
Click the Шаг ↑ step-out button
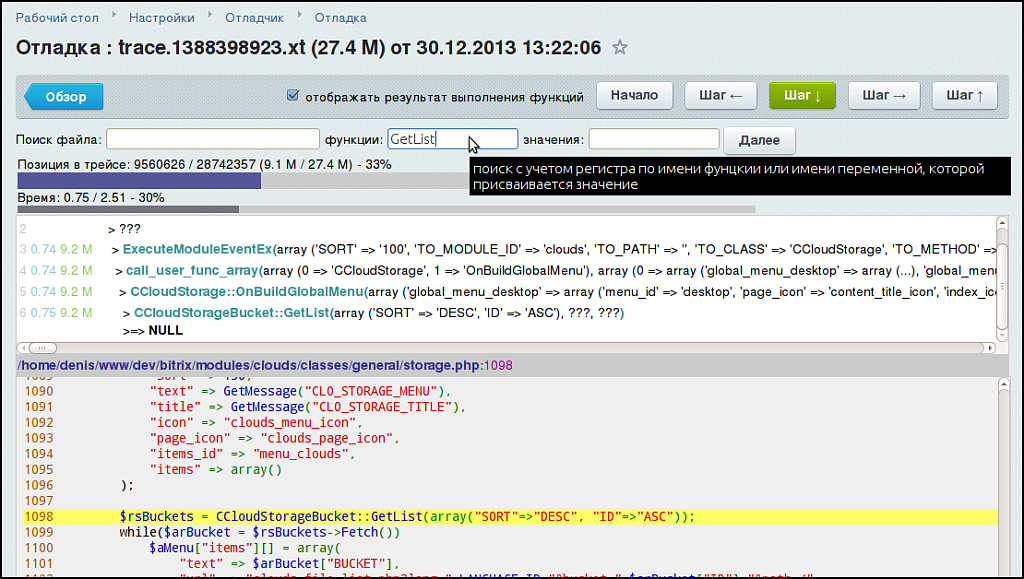(x=965, y=95)
